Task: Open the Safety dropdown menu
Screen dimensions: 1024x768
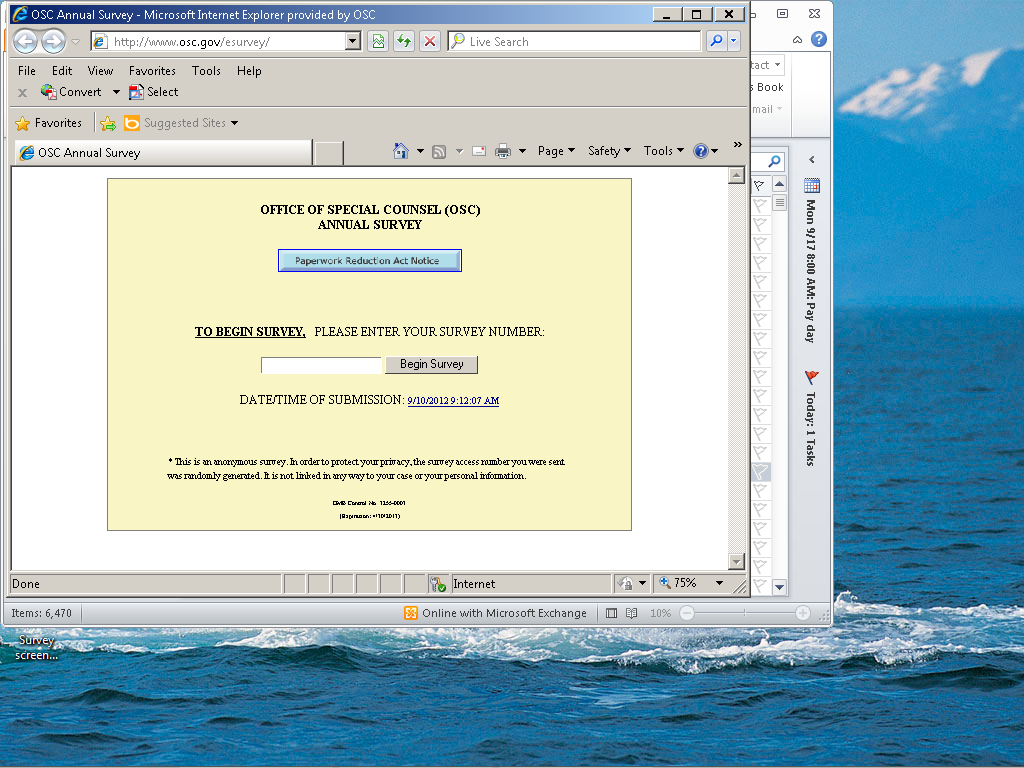Action: point(609,151)
